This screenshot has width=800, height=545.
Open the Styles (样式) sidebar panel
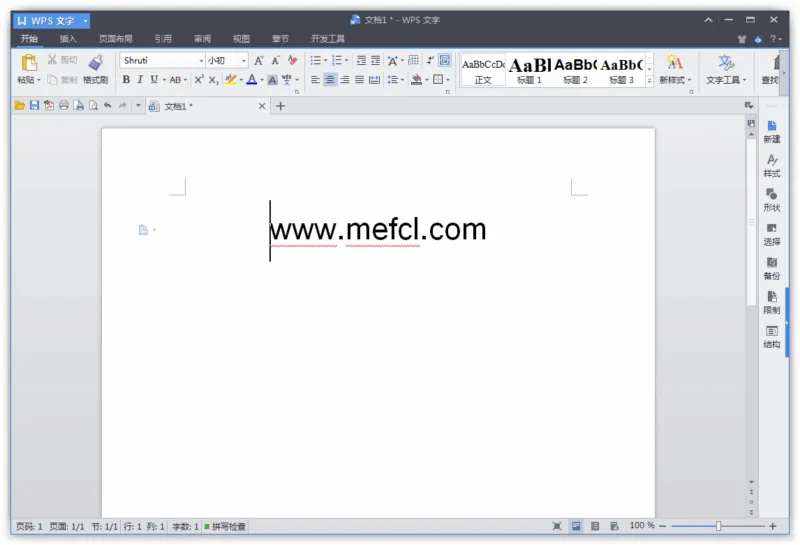771,166
